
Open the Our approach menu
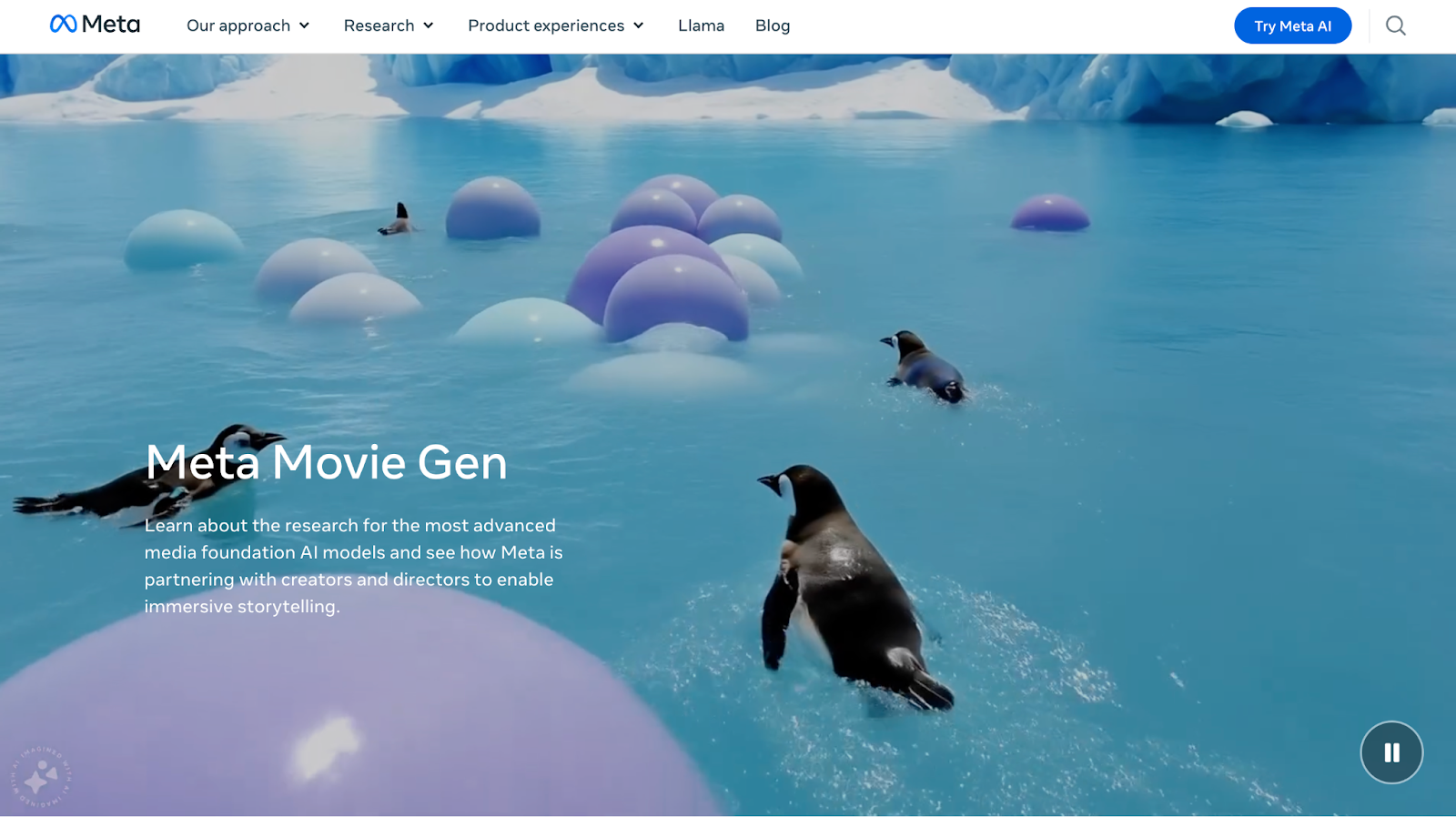[x=238, y=25]
